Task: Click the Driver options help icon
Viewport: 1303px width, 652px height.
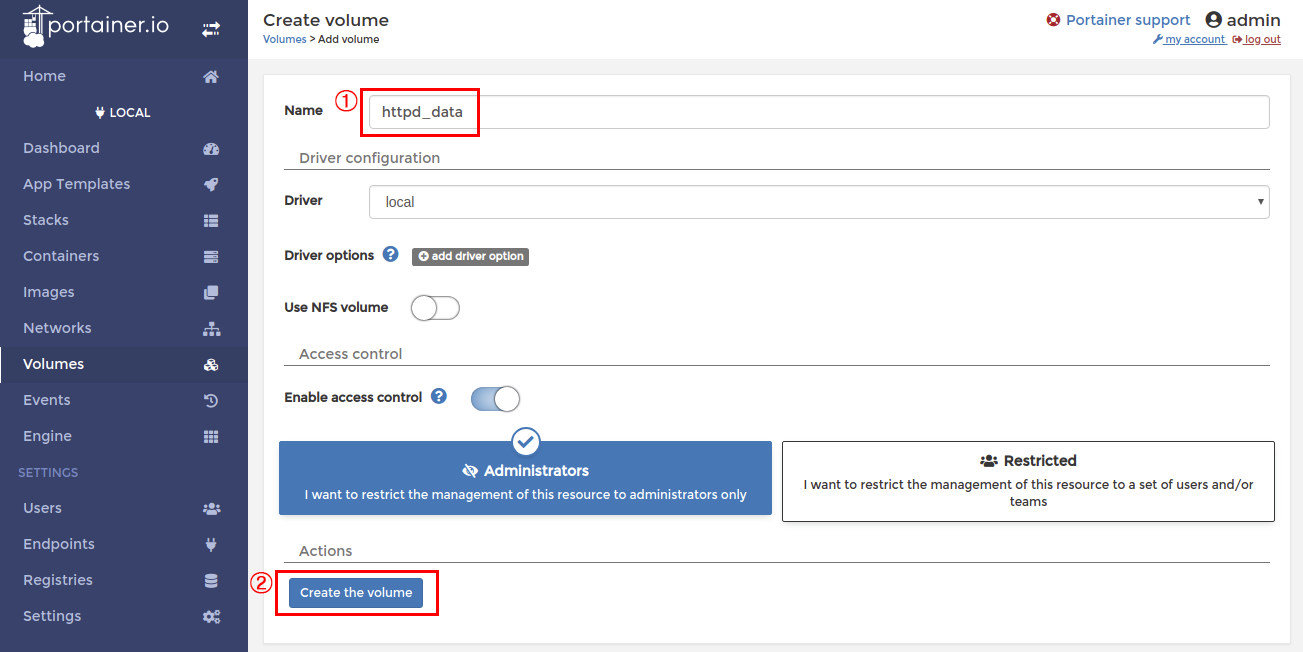Action: (x=391, y=255)
